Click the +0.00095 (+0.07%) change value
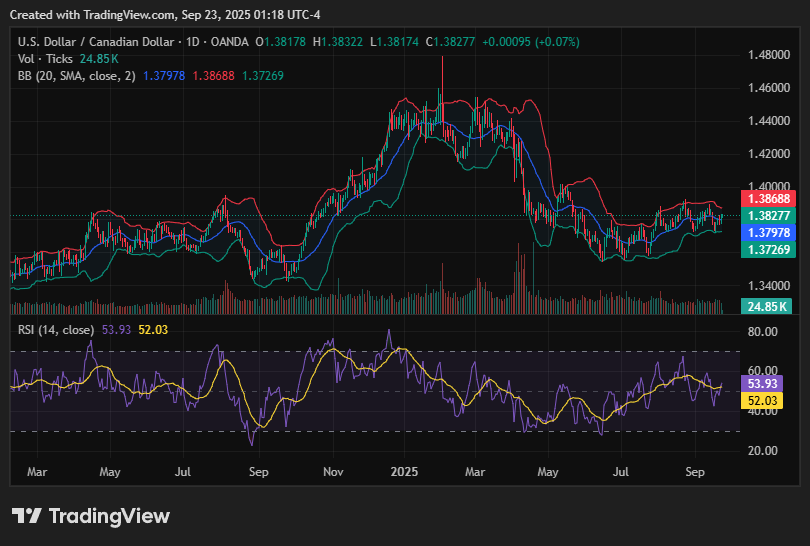This screenshot has height=546, width=810. (531, 42)
